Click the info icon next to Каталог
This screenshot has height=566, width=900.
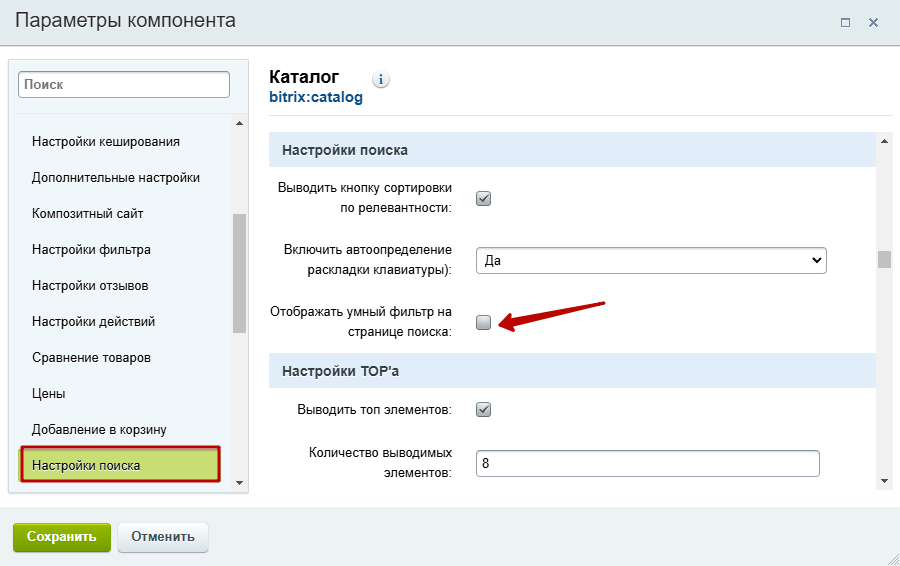coord(381,79)
